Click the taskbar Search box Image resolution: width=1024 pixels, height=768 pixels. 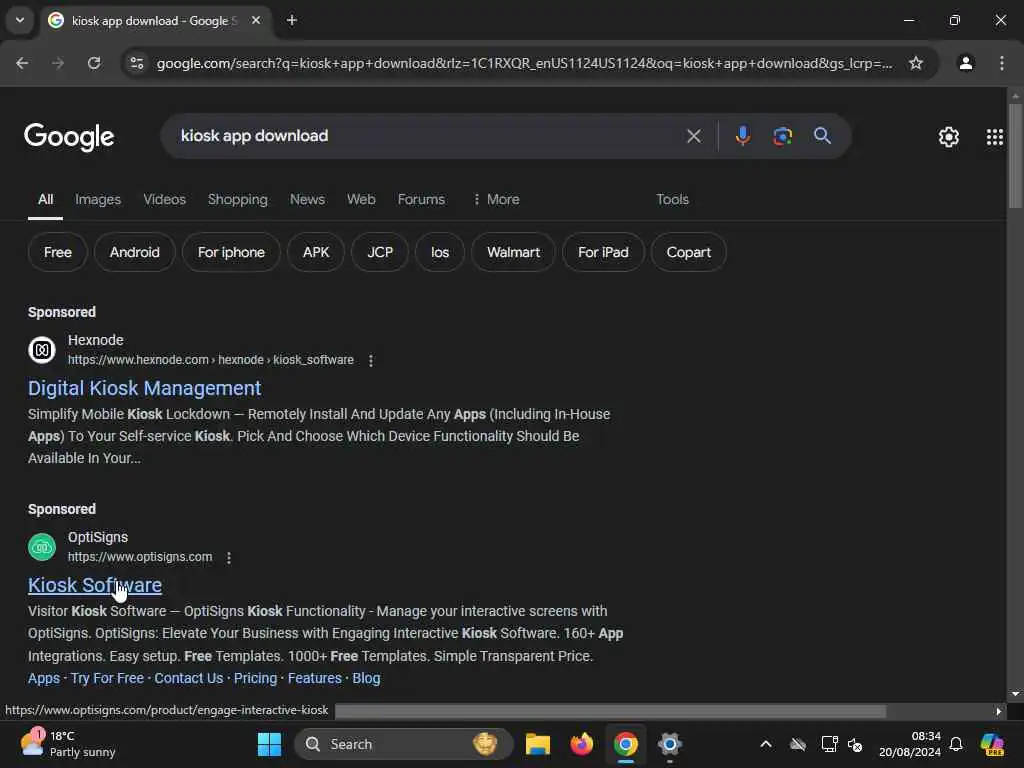coord(404,744)
